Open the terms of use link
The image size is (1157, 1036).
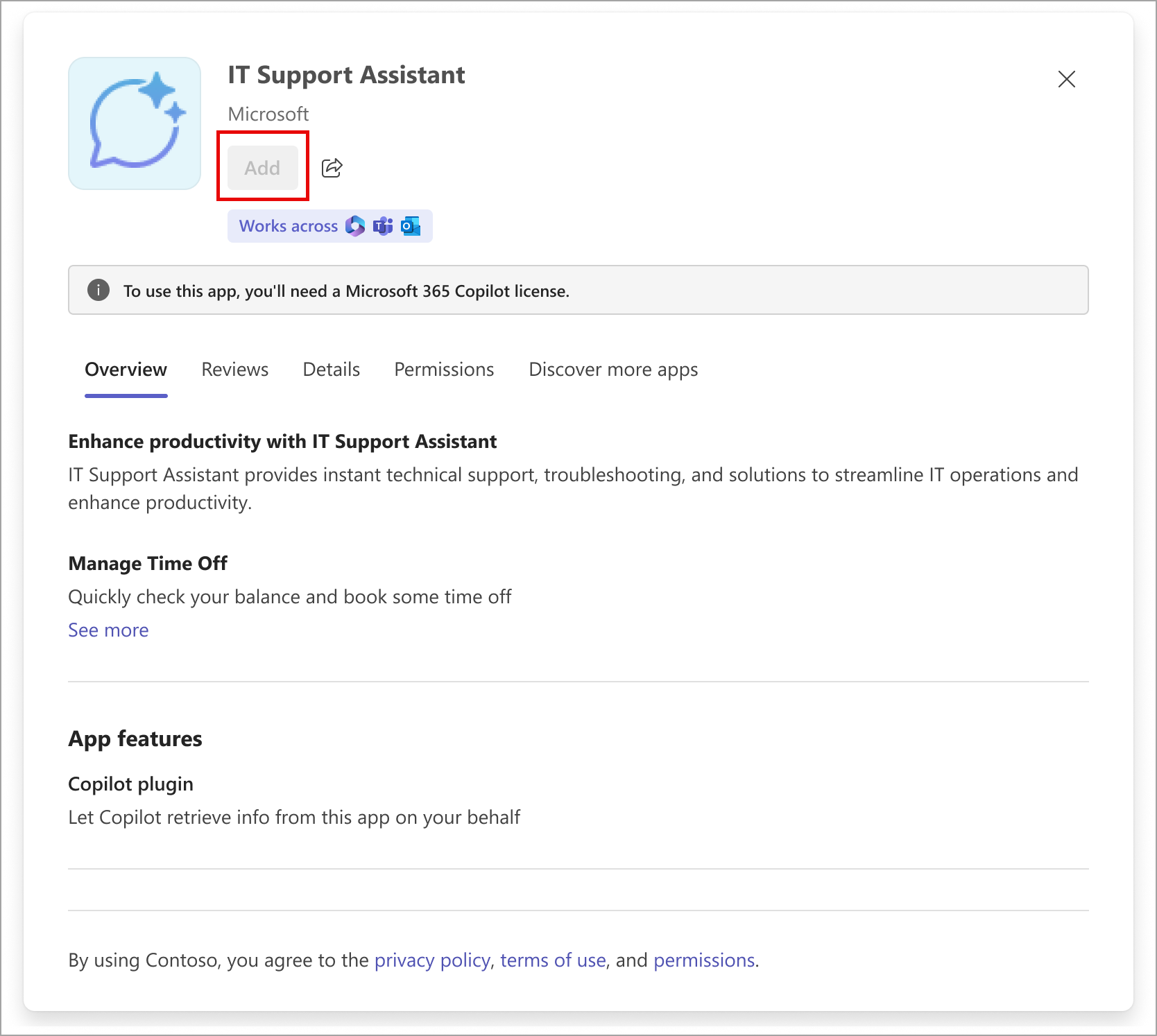click(553, 960)
